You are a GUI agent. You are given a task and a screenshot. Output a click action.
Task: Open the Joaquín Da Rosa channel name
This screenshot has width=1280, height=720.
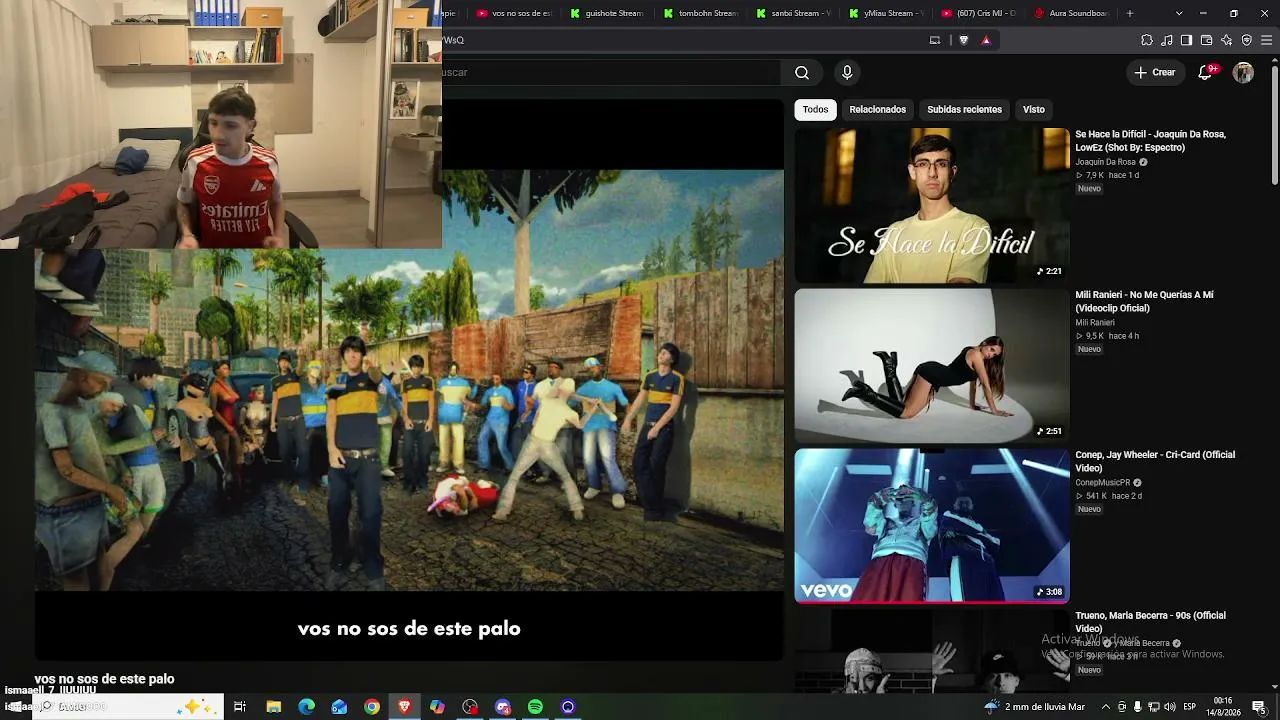coord(1105,162)
